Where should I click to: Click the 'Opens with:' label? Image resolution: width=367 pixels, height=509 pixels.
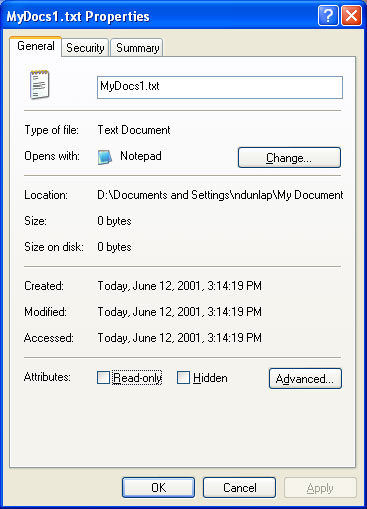pyautogui.click(x=52, y=156)
